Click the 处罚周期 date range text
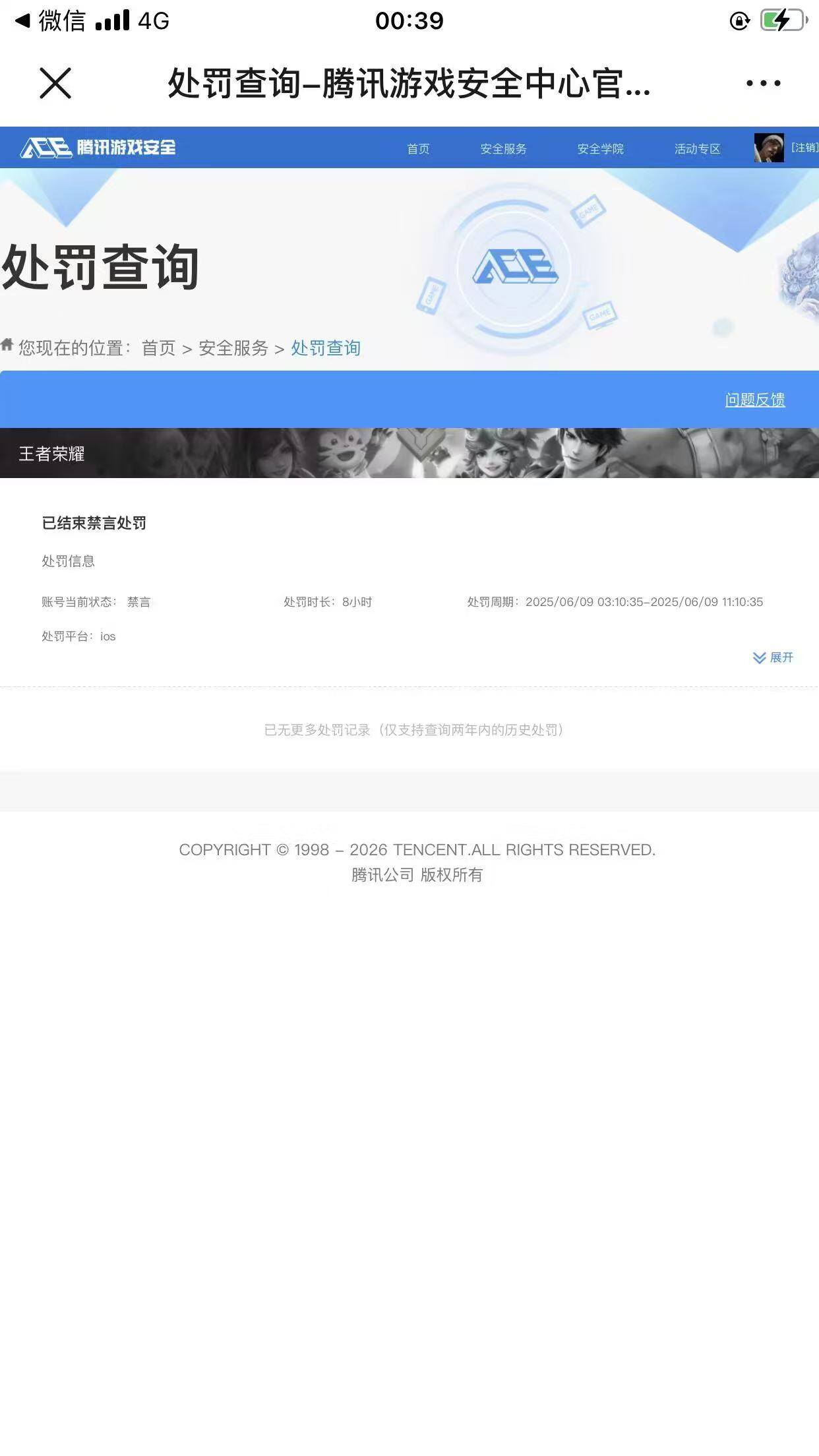This screenshot has width=819, height=1456. pyautogui.click(x=615, y=602)
